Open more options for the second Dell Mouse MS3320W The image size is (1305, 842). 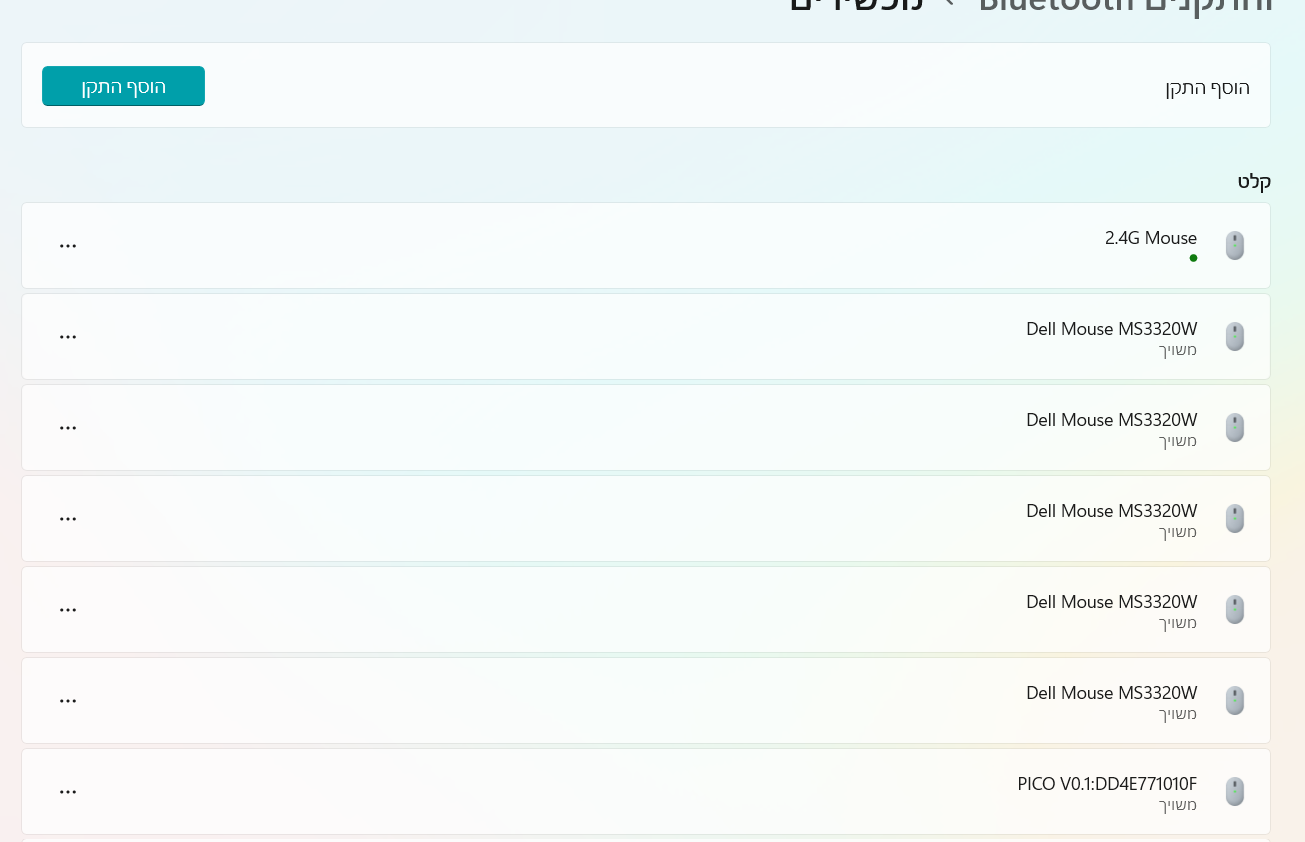click(x=68, y=428)
